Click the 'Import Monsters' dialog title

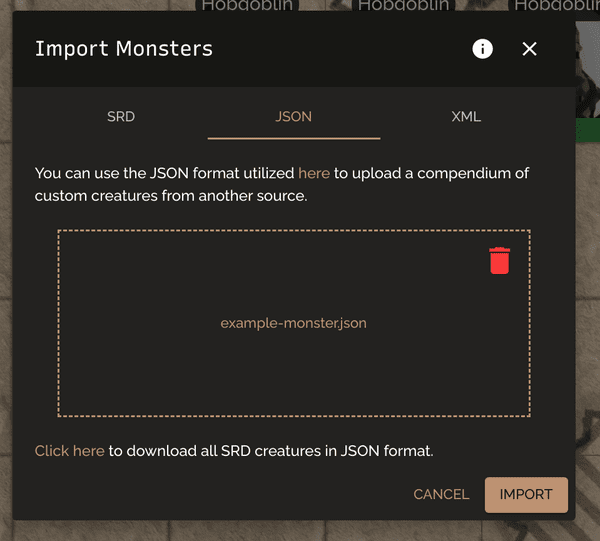pos(124,49)
